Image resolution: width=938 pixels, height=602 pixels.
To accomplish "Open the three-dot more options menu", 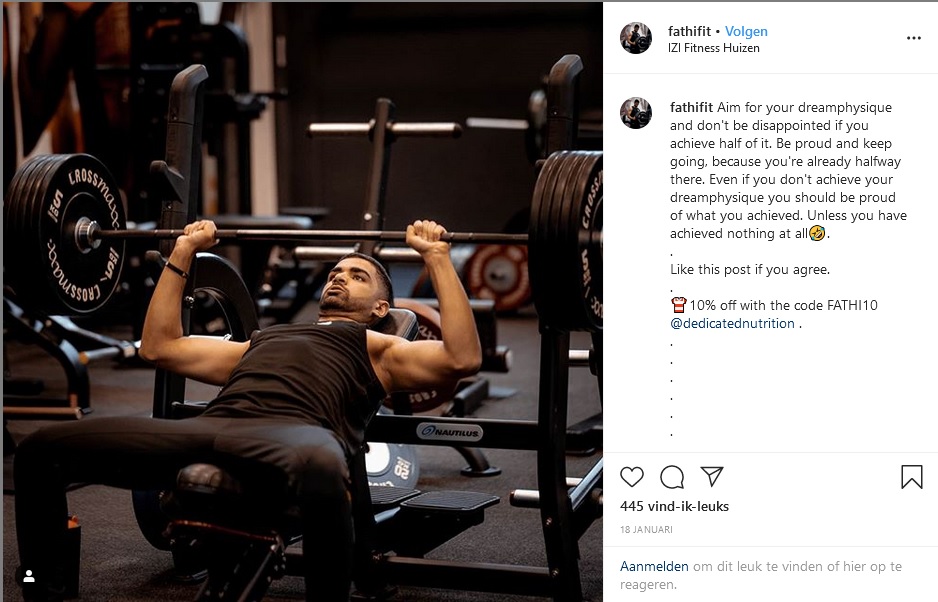I will 913,38.
